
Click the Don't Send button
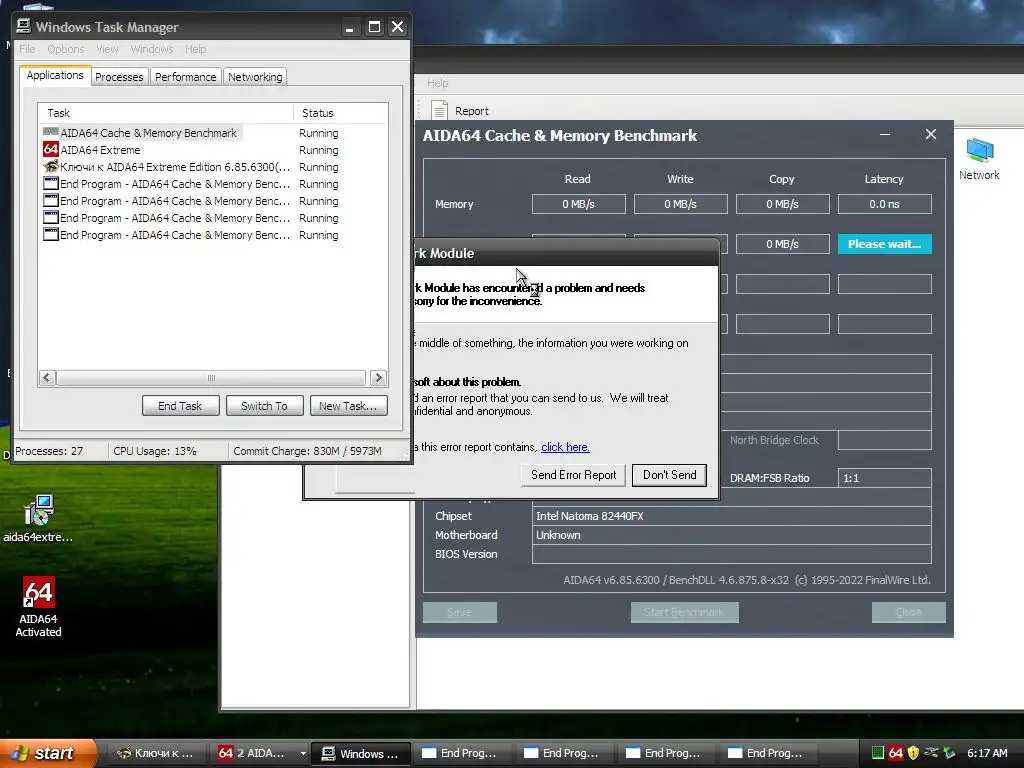click(669, 475)
